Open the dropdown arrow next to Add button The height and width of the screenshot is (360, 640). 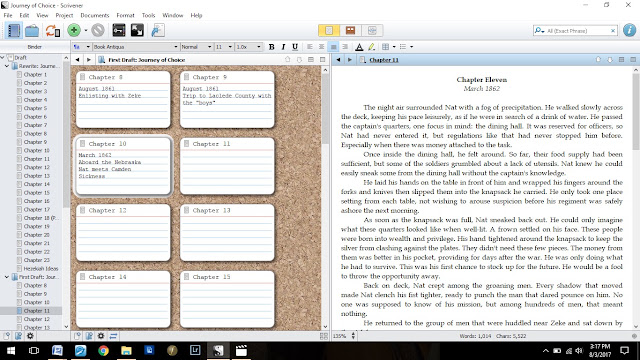point(86,31)
